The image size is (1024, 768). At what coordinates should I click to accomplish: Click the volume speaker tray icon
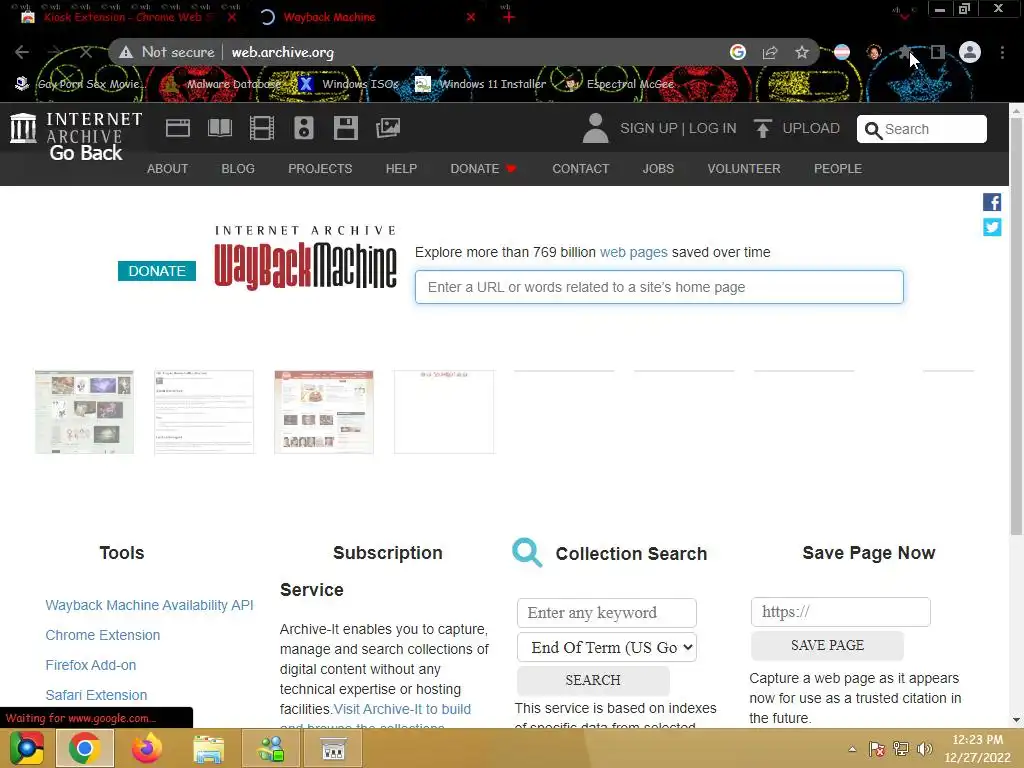924,749
